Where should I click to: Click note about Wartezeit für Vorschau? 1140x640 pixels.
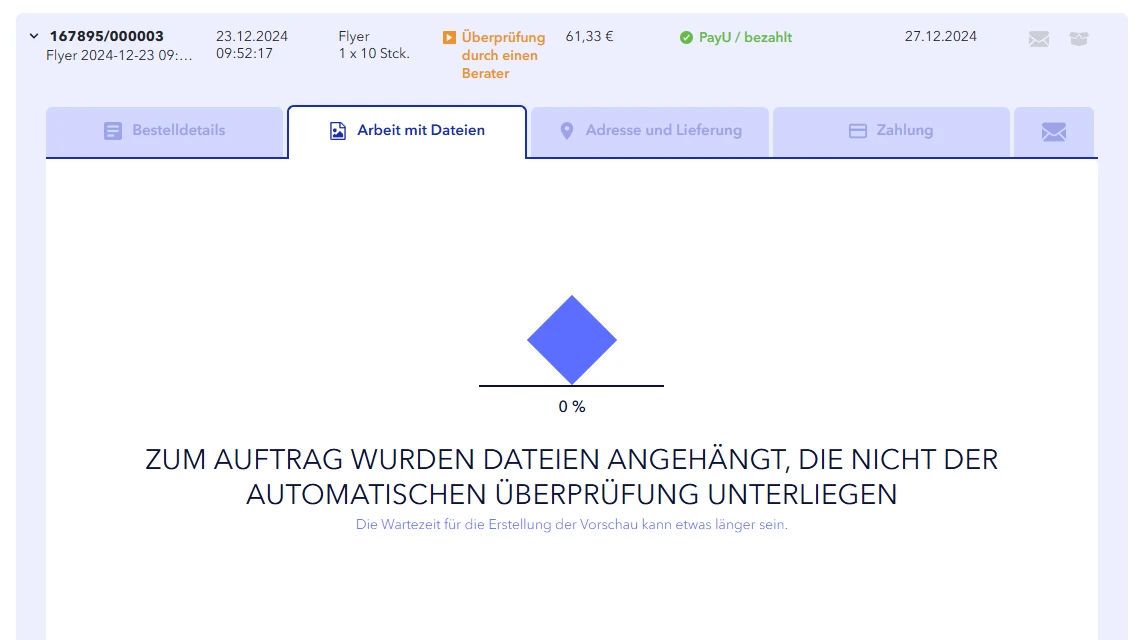[571, 524]
